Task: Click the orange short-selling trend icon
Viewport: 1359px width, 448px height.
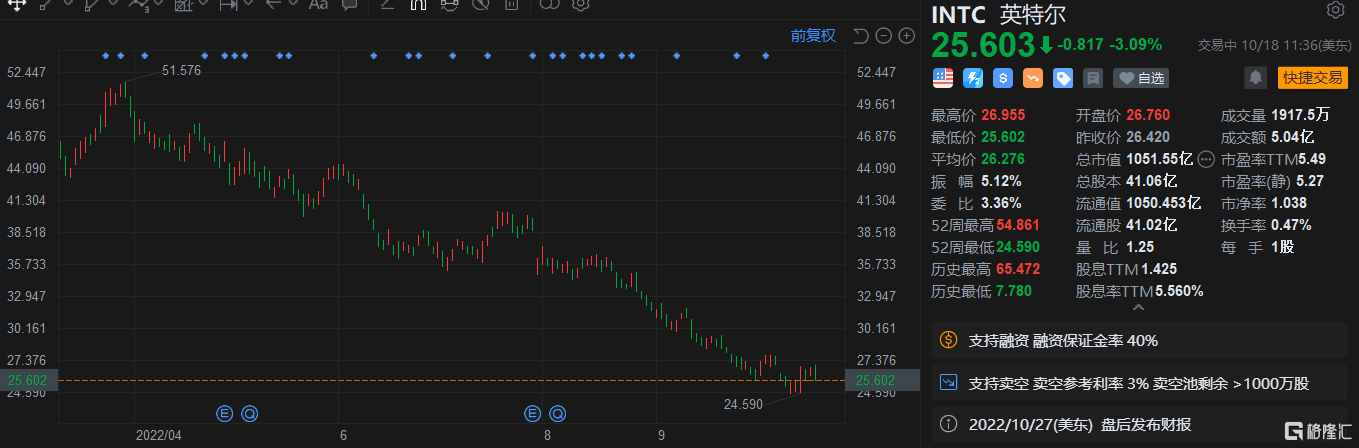Action: click(1033, 77)
